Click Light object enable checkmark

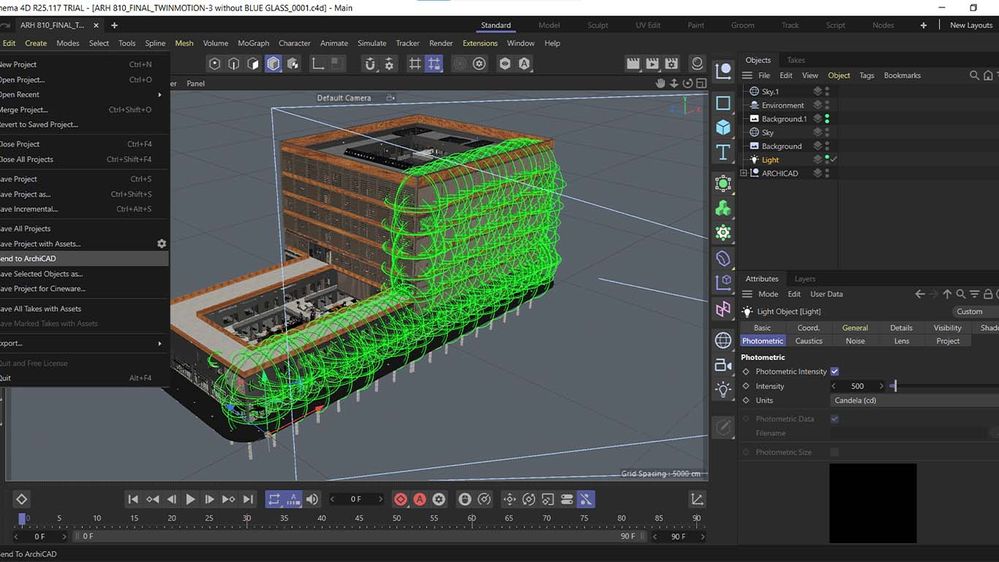pos(834,159)
